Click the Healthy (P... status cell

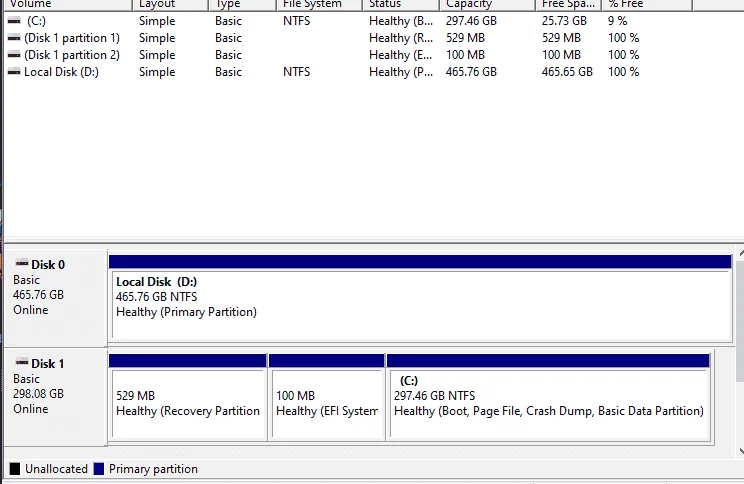click(401, 72)
